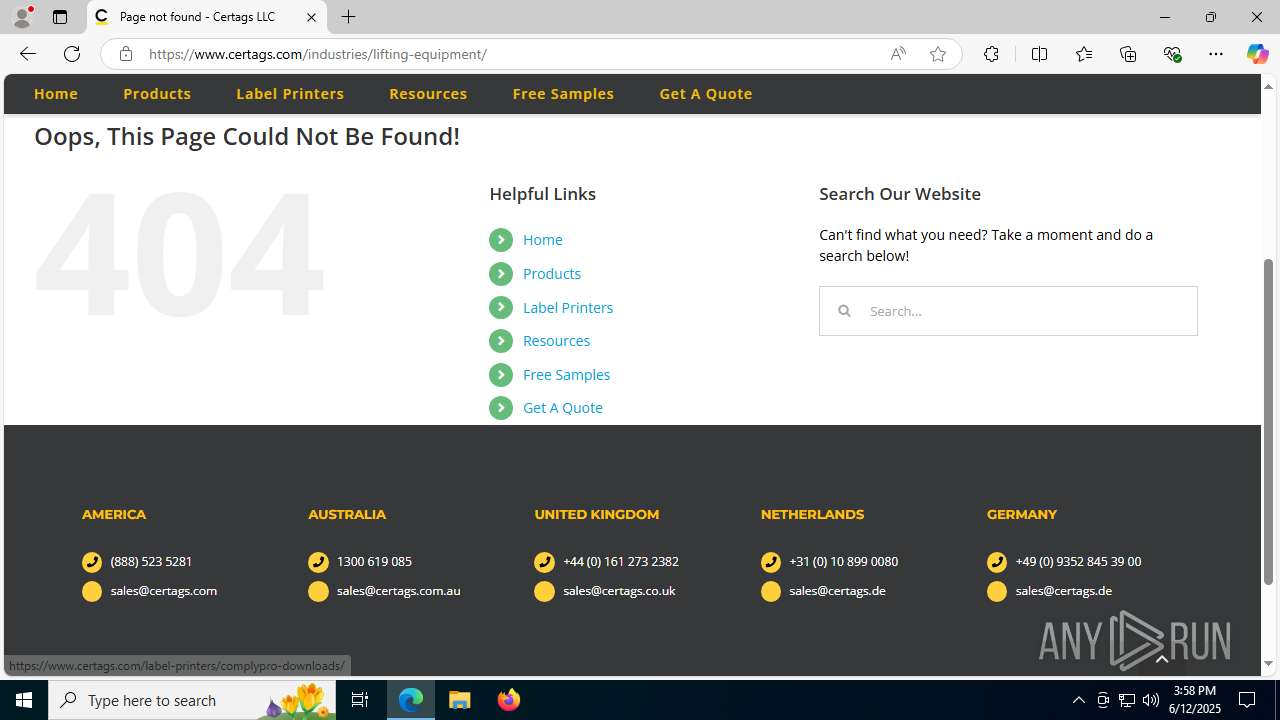This screenshot has height=720, width=1280.
Task: Open the volume control in system tray
Action: pos(1151,700)
